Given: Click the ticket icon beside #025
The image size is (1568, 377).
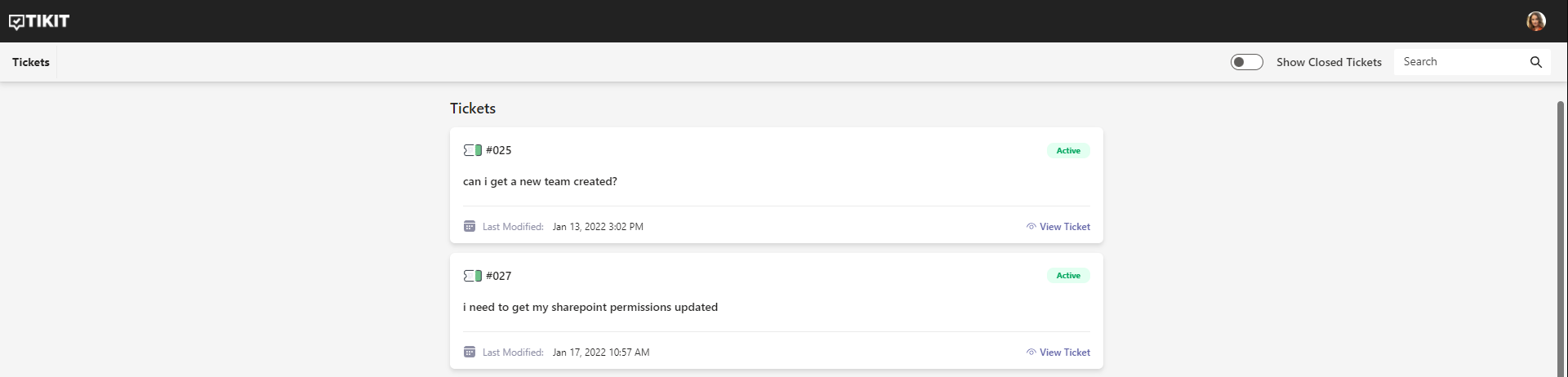Looking at the screenshot, I should (472, 150).
